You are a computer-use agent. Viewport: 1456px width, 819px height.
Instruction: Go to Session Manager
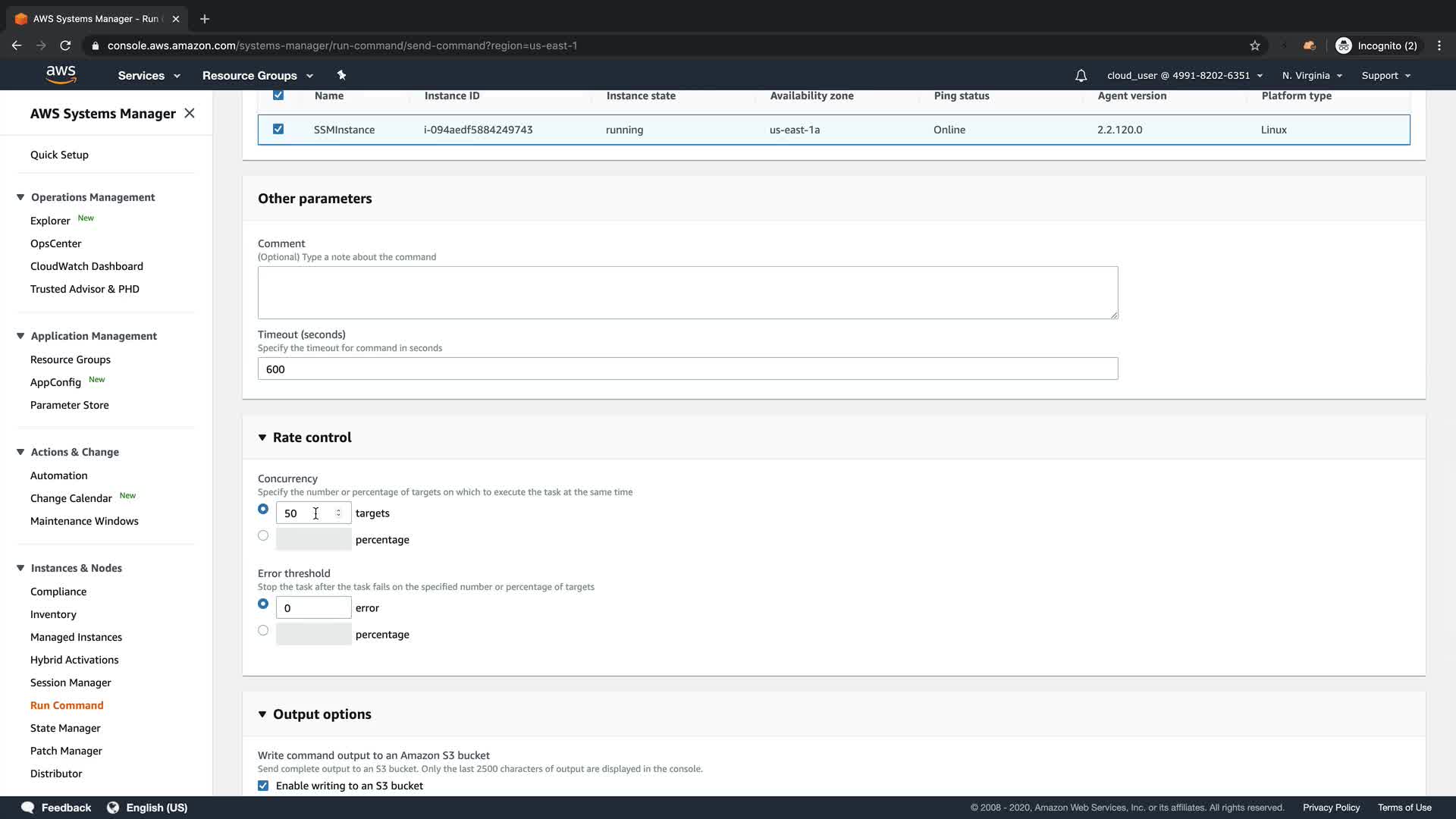tap(71, 682)
